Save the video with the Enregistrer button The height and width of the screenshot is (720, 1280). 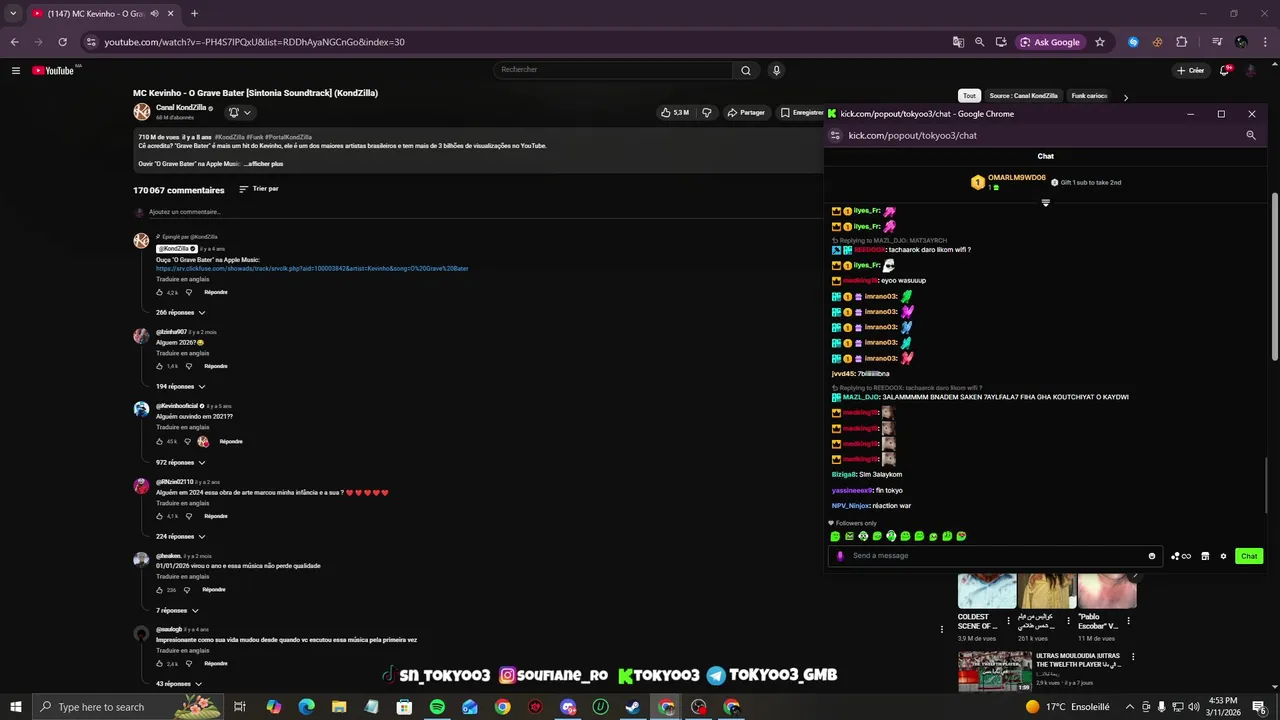tap(802, 113)
